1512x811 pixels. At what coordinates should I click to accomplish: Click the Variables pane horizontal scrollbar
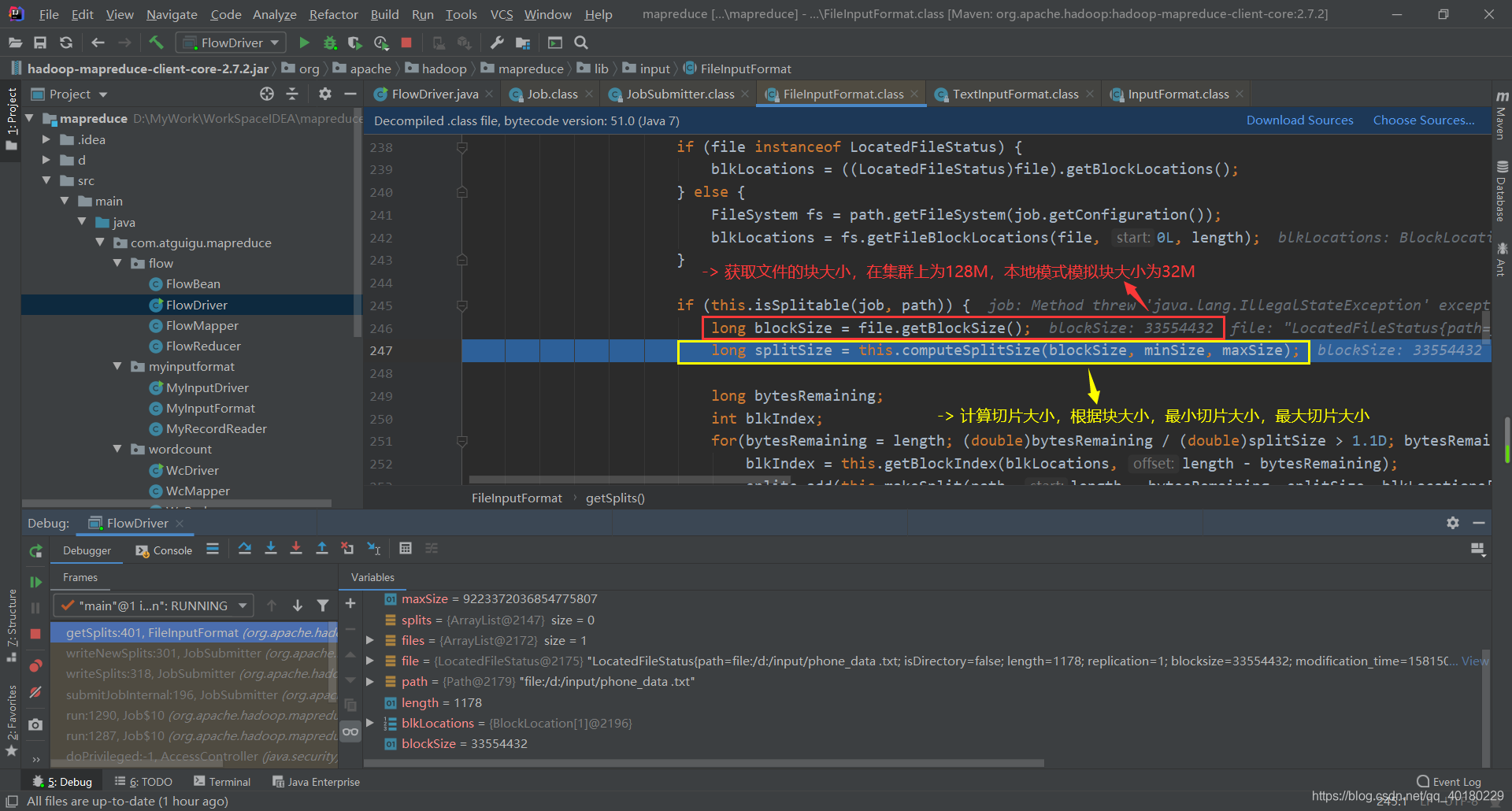coord(705,762)
